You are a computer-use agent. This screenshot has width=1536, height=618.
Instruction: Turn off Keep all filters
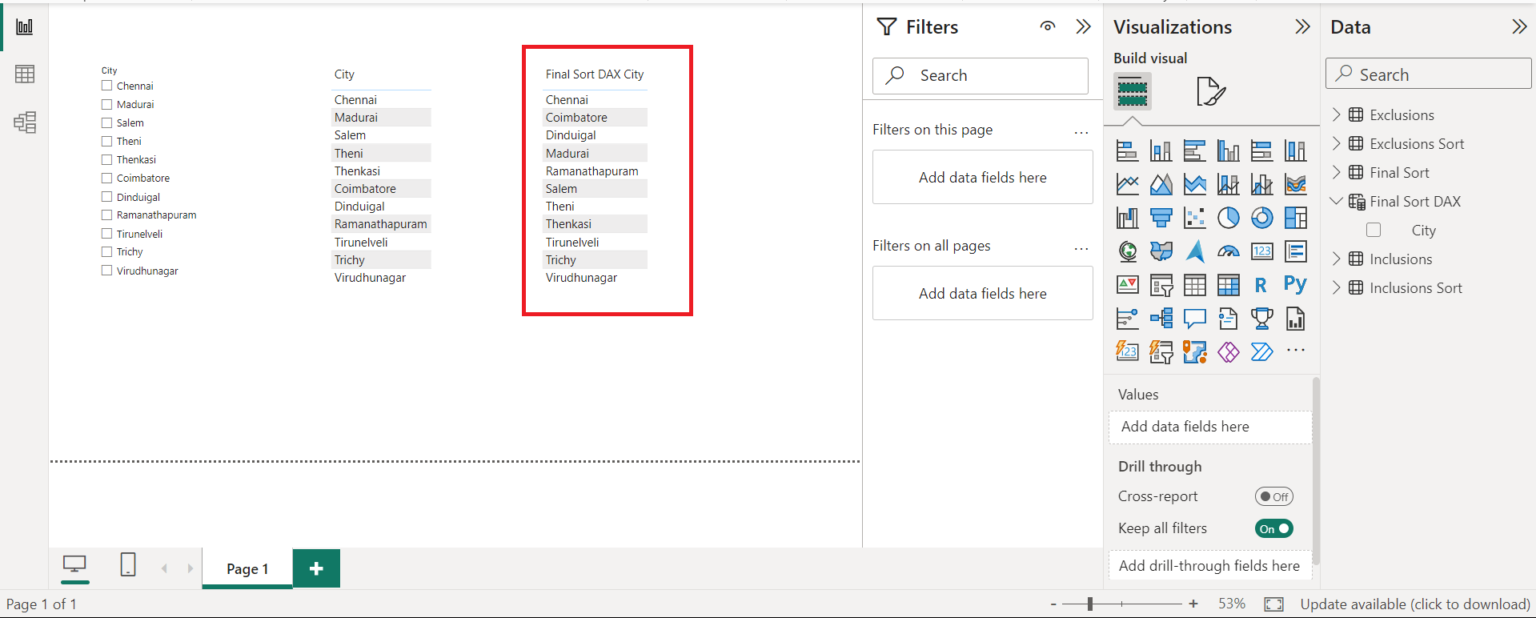(1273, 528)
